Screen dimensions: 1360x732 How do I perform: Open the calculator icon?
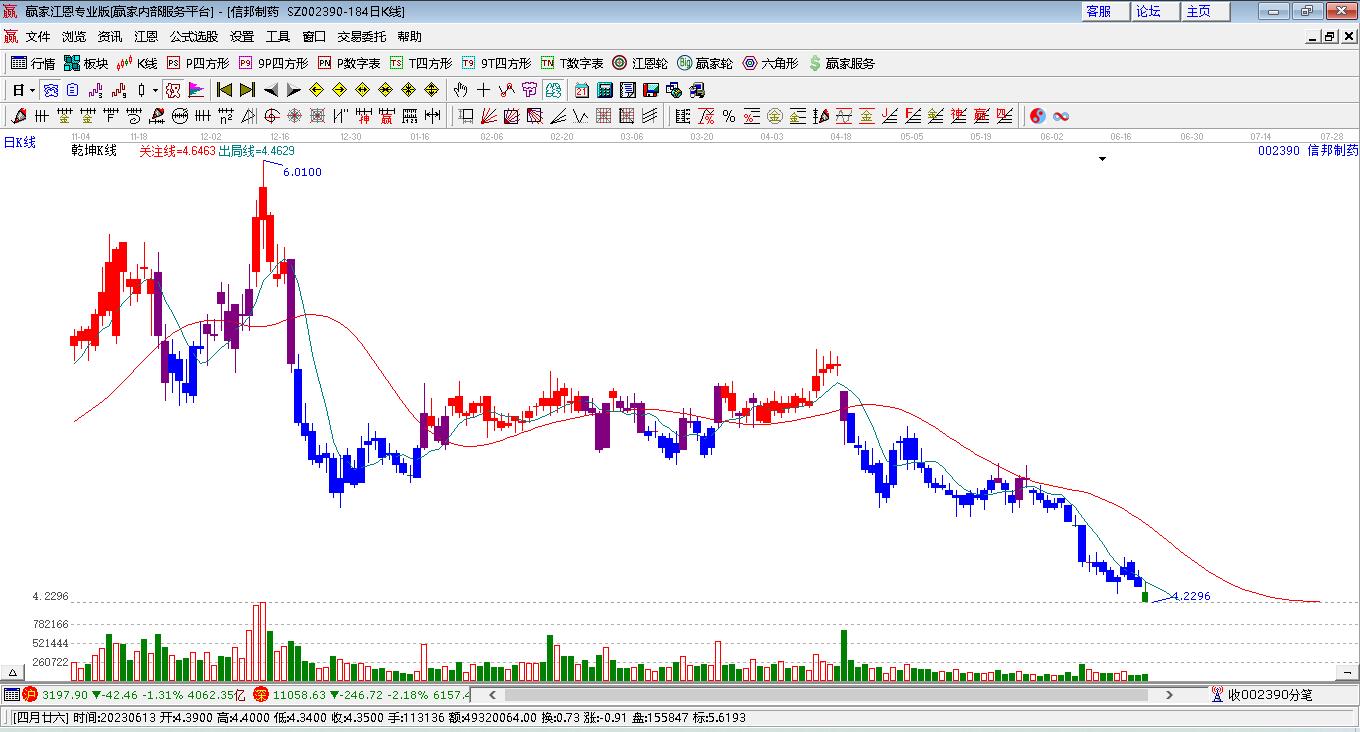[605, 90]
